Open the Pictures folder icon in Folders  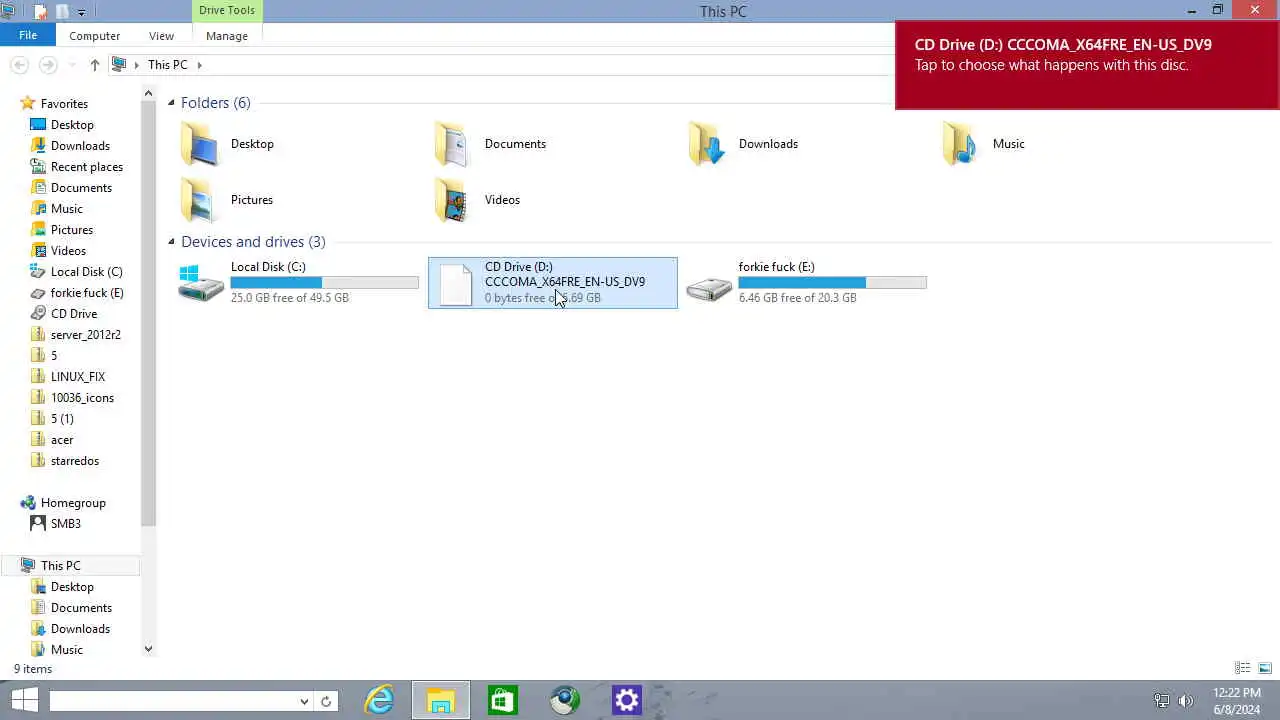[199, 200]
